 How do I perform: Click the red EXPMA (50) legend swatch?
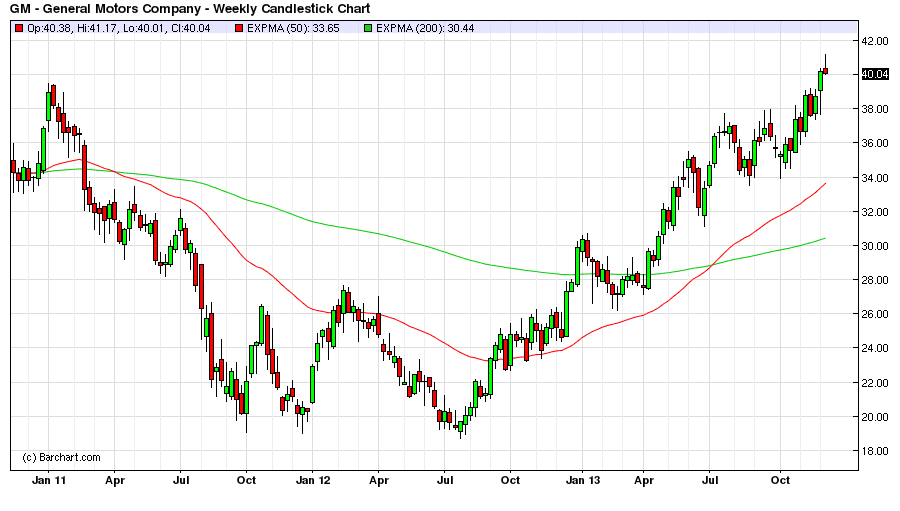[x=239, y=28]
